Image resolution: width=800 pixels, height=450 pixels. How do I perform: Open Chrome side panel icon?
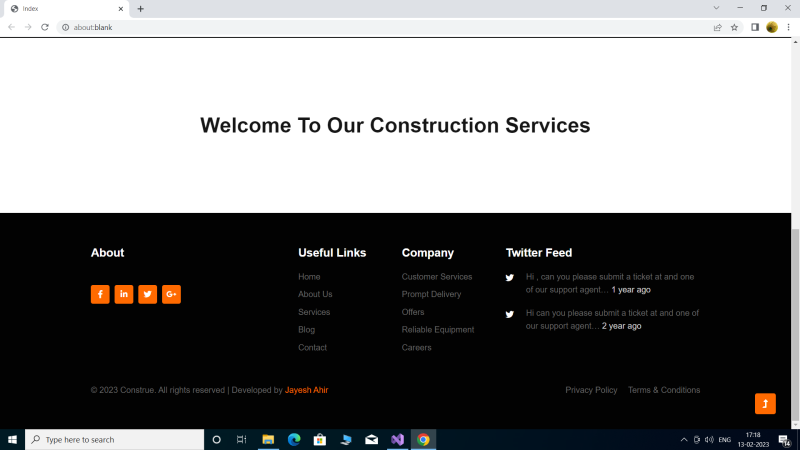755,27
